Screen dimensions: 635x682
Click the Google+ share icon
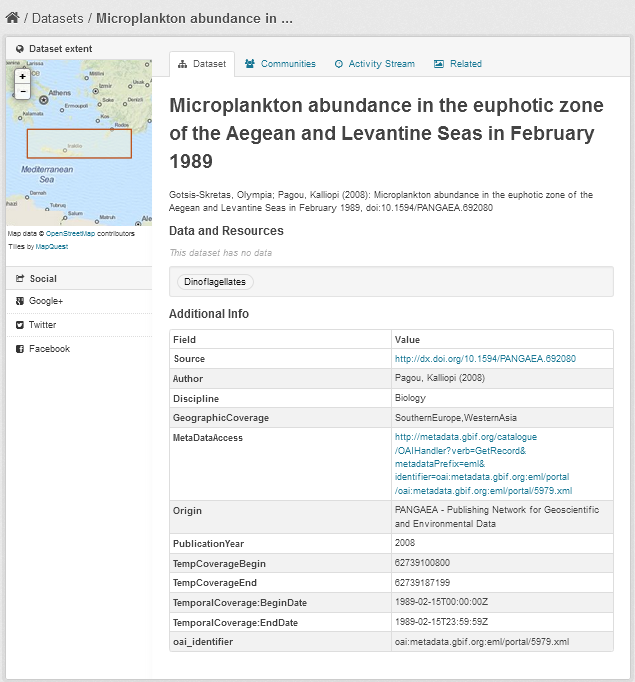point(20,301)
